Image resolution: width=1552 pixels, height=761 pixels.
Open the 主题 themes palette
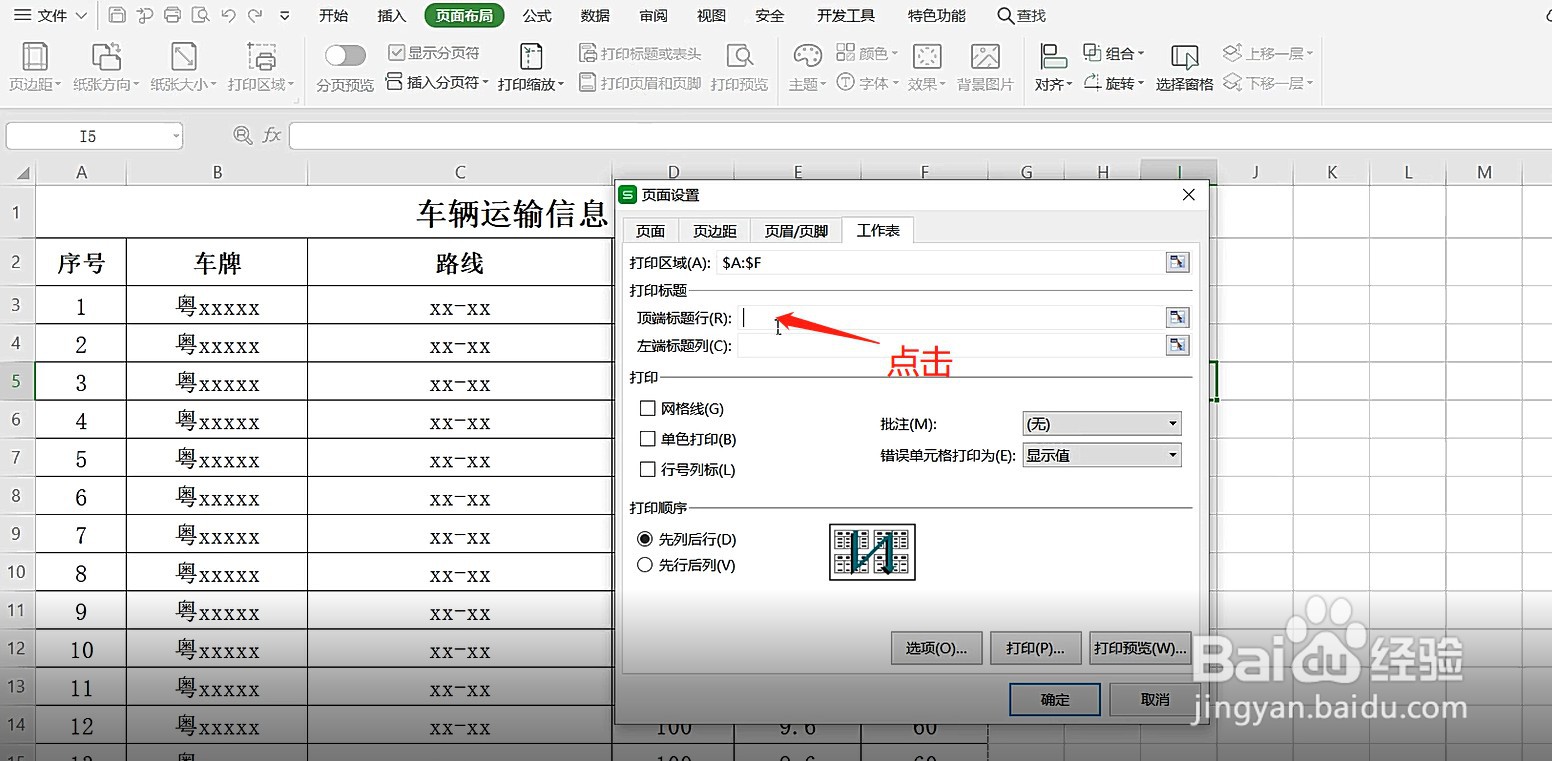click(807, 67)
